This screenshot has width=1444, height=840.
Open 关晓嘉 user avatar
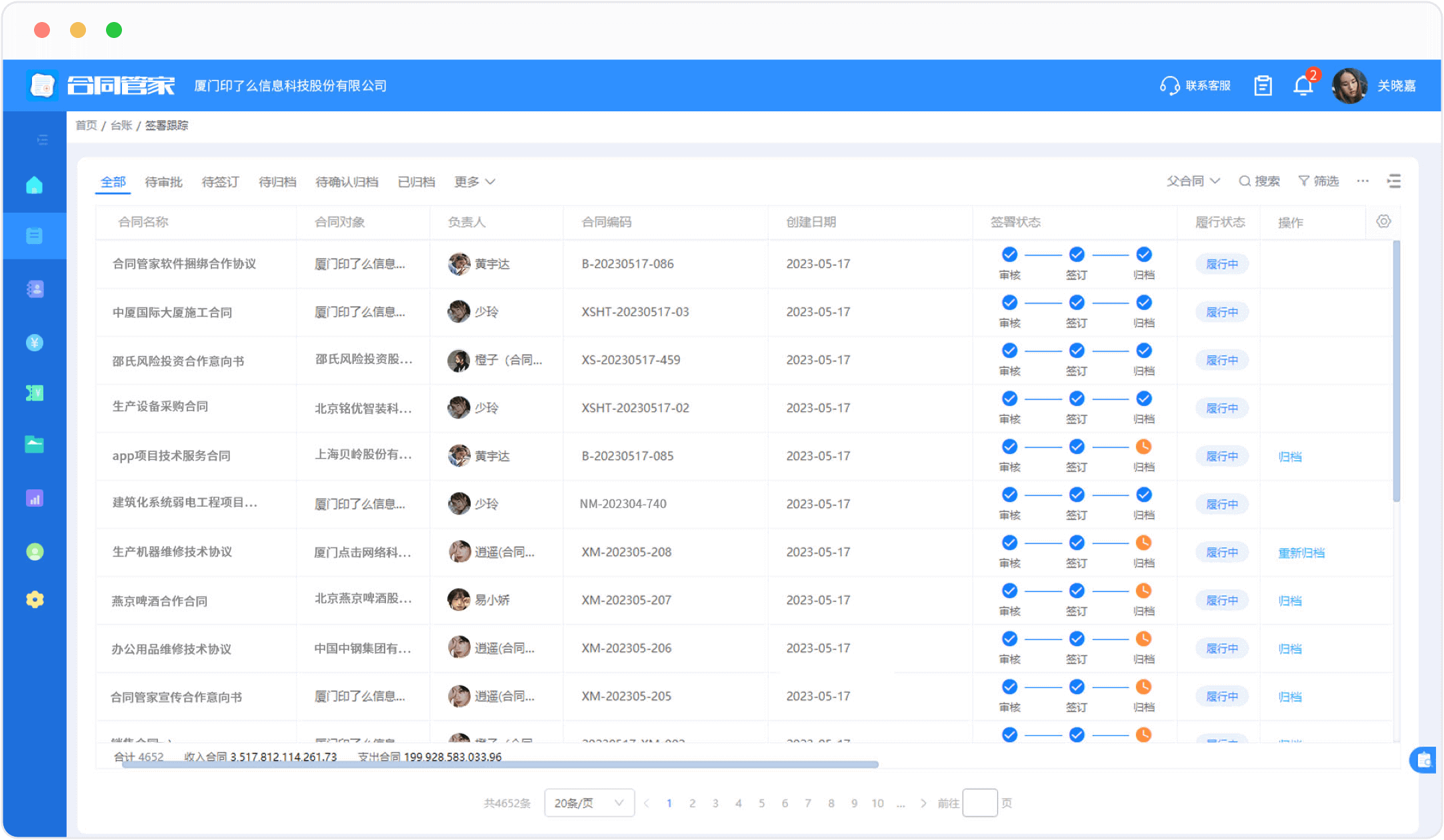click(1349, 85)
